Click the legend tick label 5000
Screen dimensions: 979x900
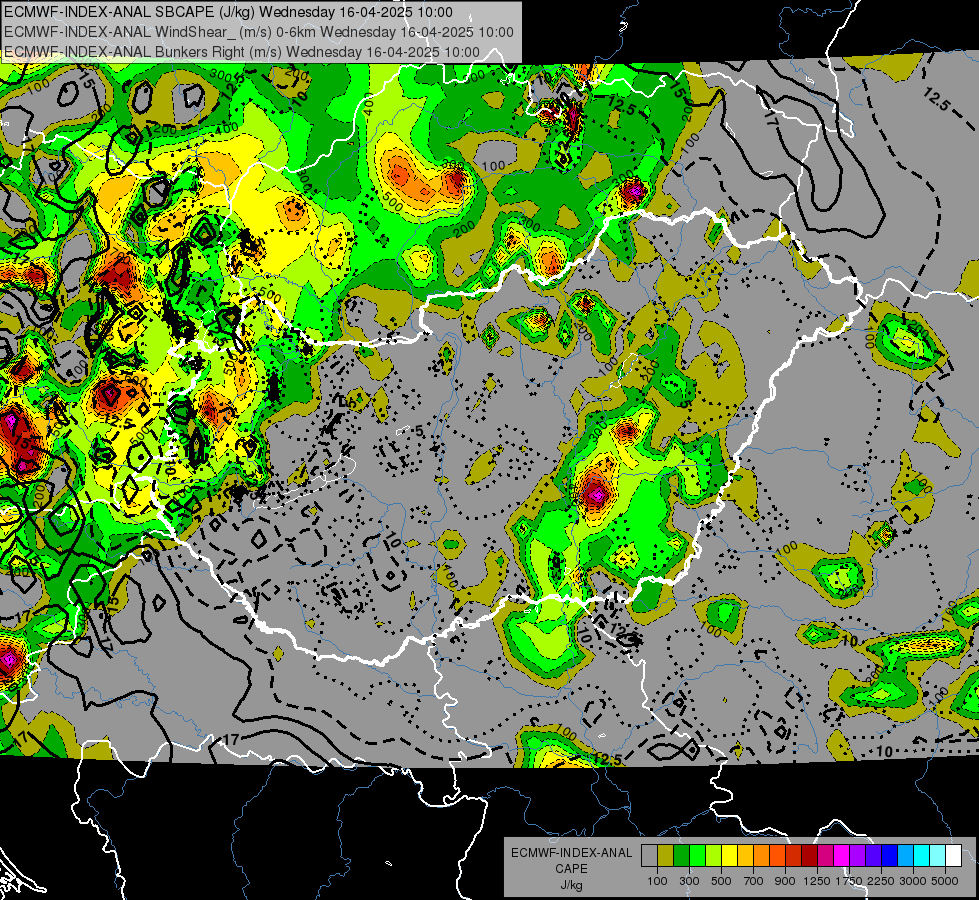click(x=945, y=881)
